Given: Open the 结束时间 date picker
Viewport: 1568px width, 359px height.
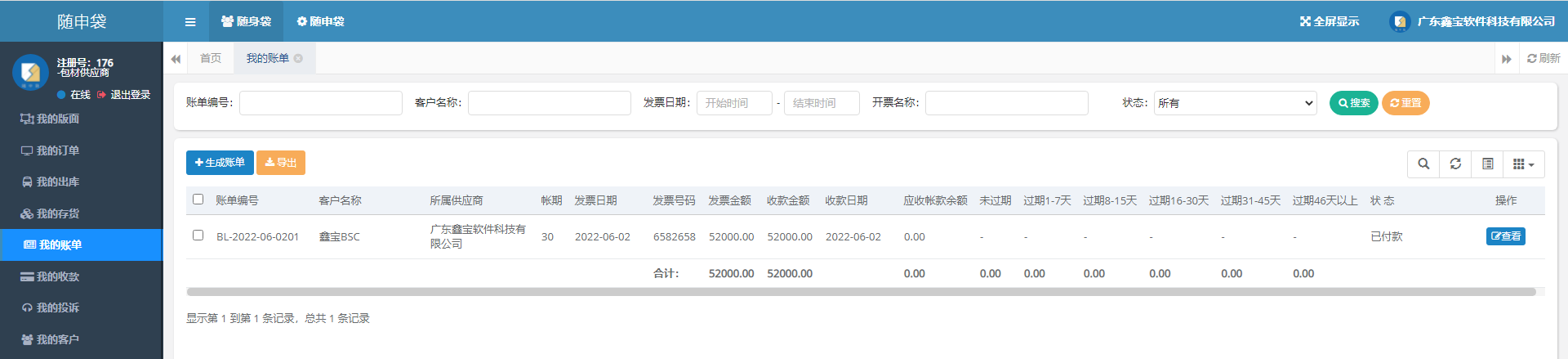Looking at the screenshot, I should [x=822, y=103].
